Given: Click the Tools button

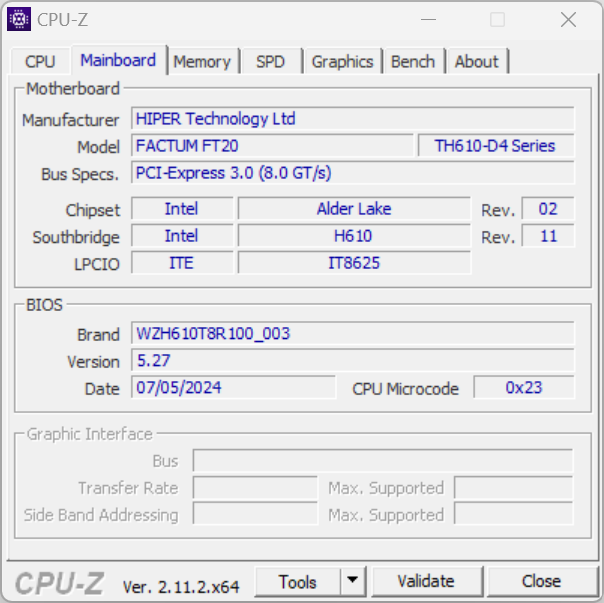Looking at the screenshot, I should (298, 582).
